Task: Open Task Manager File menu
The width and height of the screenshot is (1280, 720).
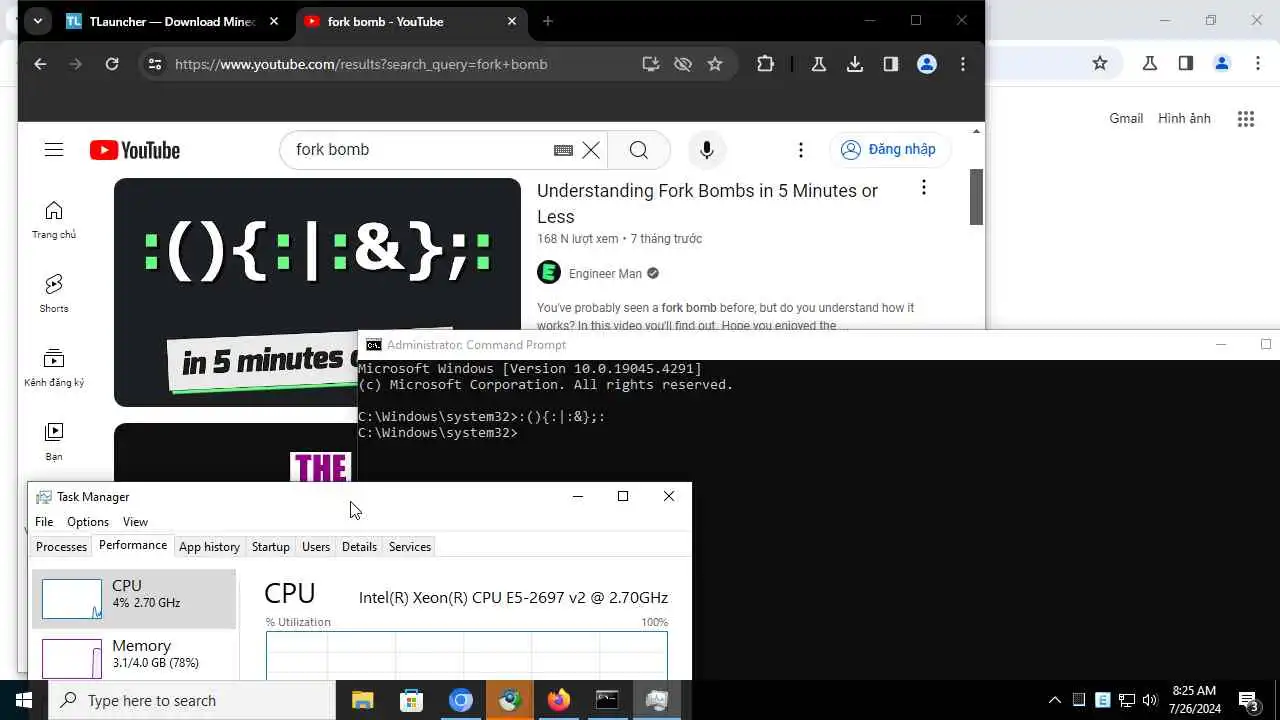Action: (44, 522)
